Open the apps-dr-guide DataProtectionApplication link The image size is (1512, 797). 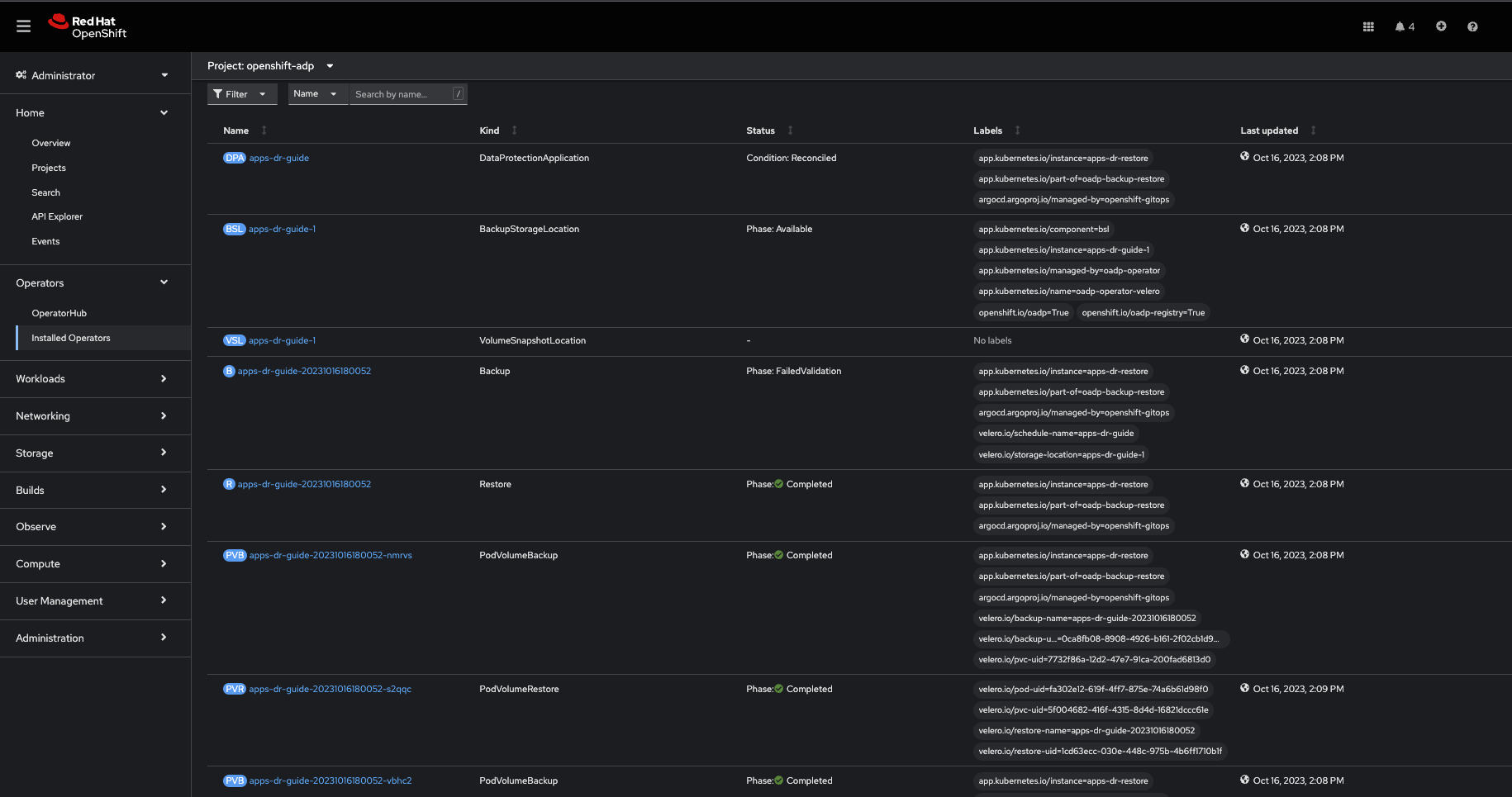pos(279,158)
